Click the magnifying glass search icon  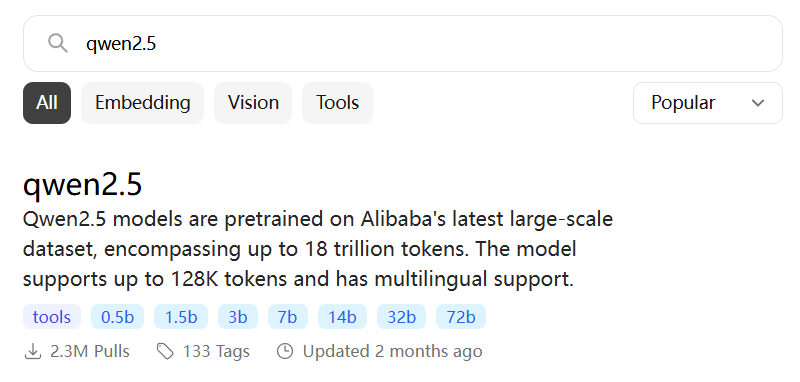point(58,43)
